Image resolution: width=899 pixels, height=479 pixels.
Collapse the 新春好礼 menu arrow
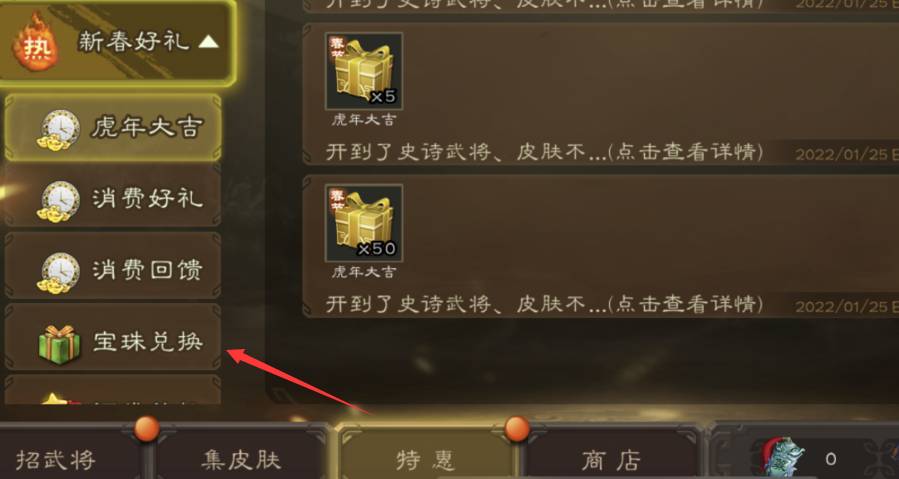(209, 41)
